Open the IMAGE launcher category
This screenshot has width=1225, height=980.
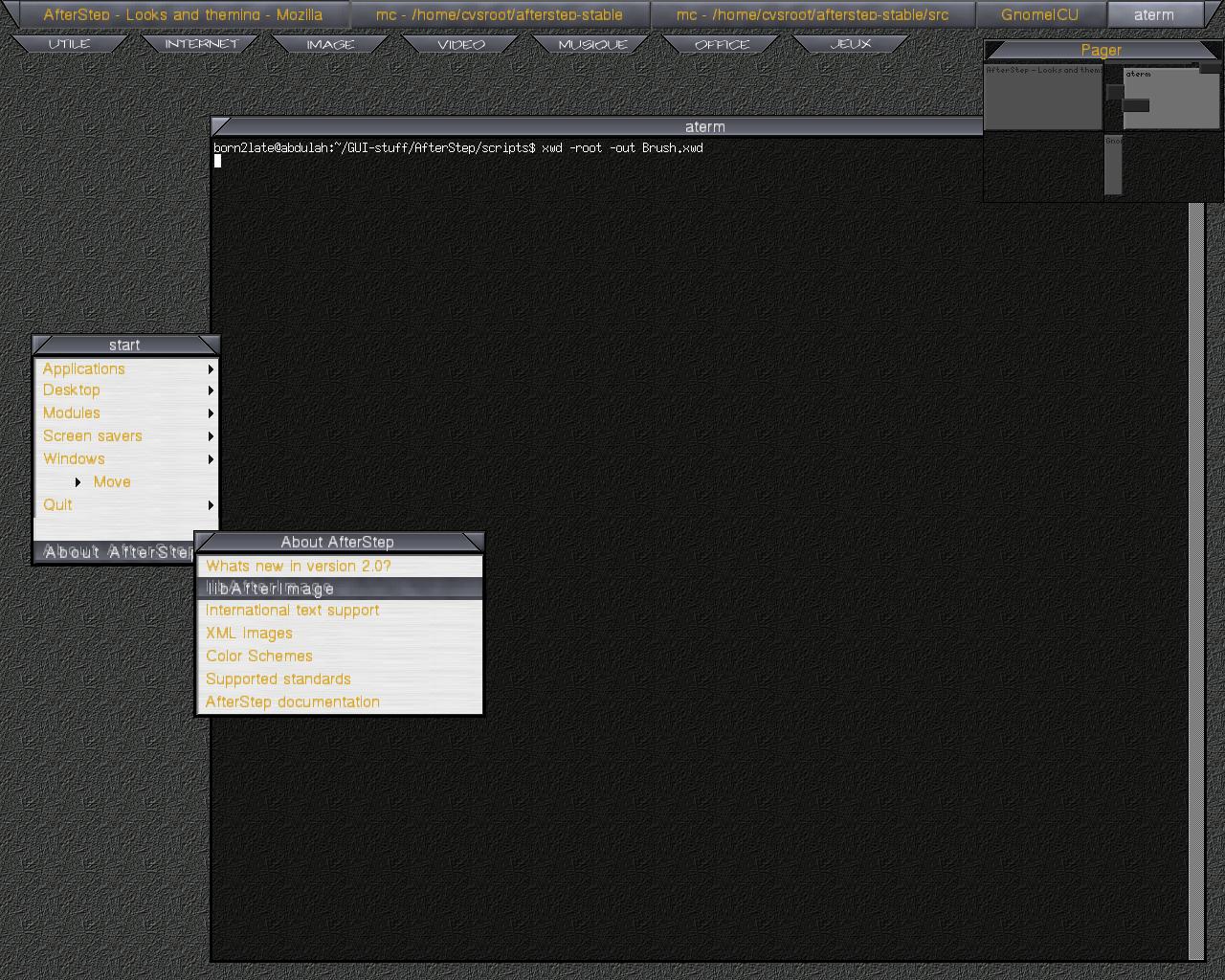[x=330, y=44]
